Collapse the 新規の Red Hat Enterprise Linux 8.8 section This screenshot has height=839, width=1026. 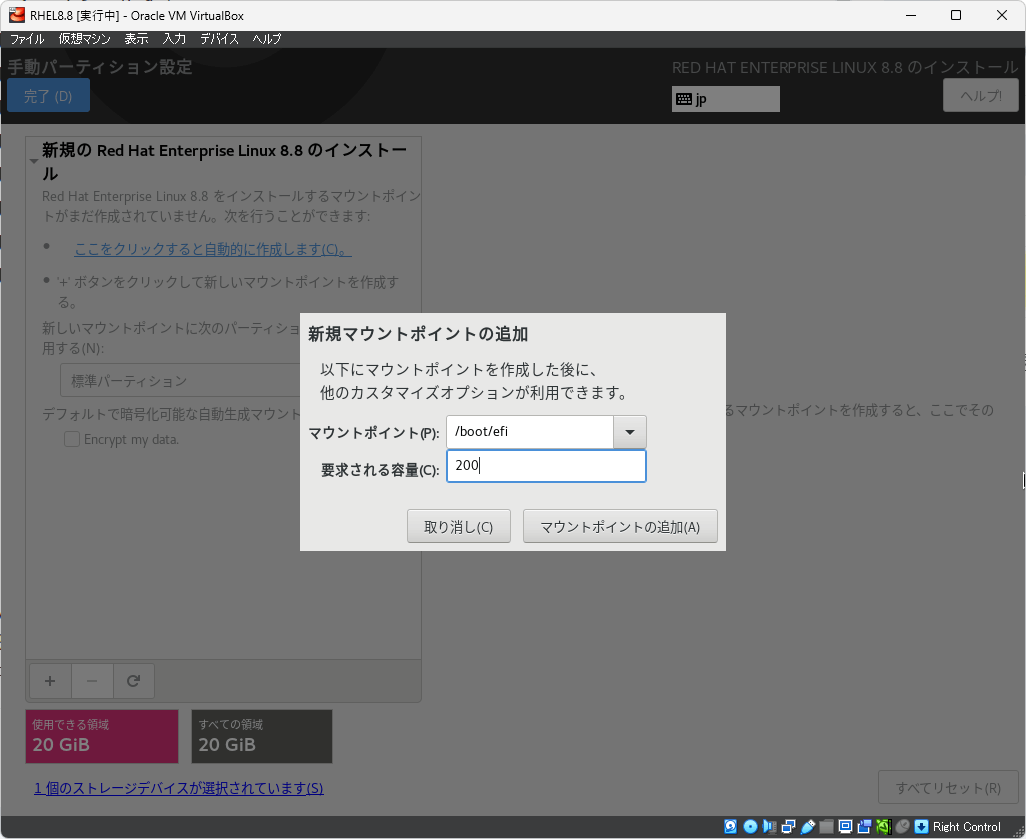point(33,161)
